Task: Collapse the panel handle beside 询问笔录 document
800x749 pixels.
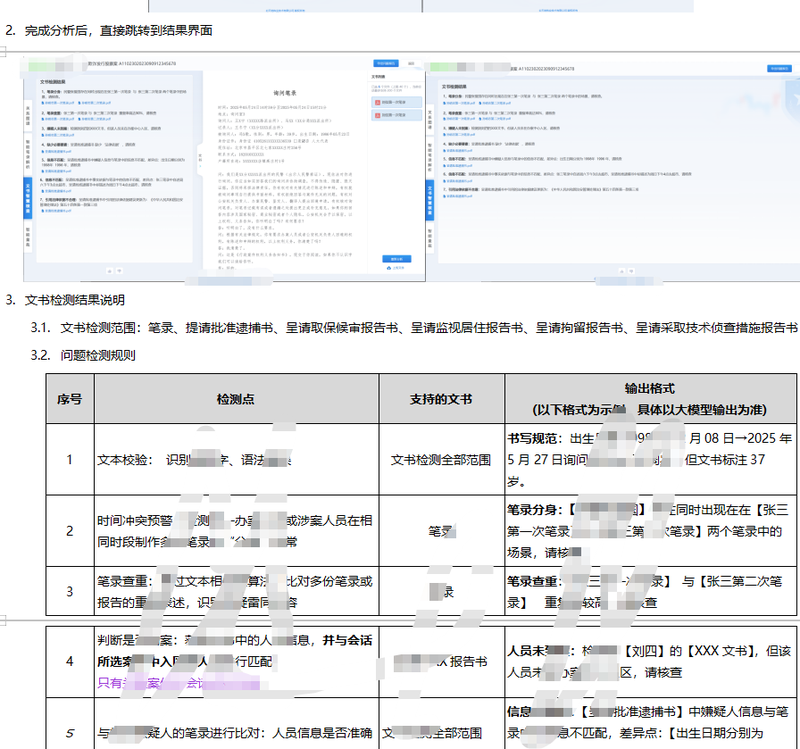Action: 199,158
